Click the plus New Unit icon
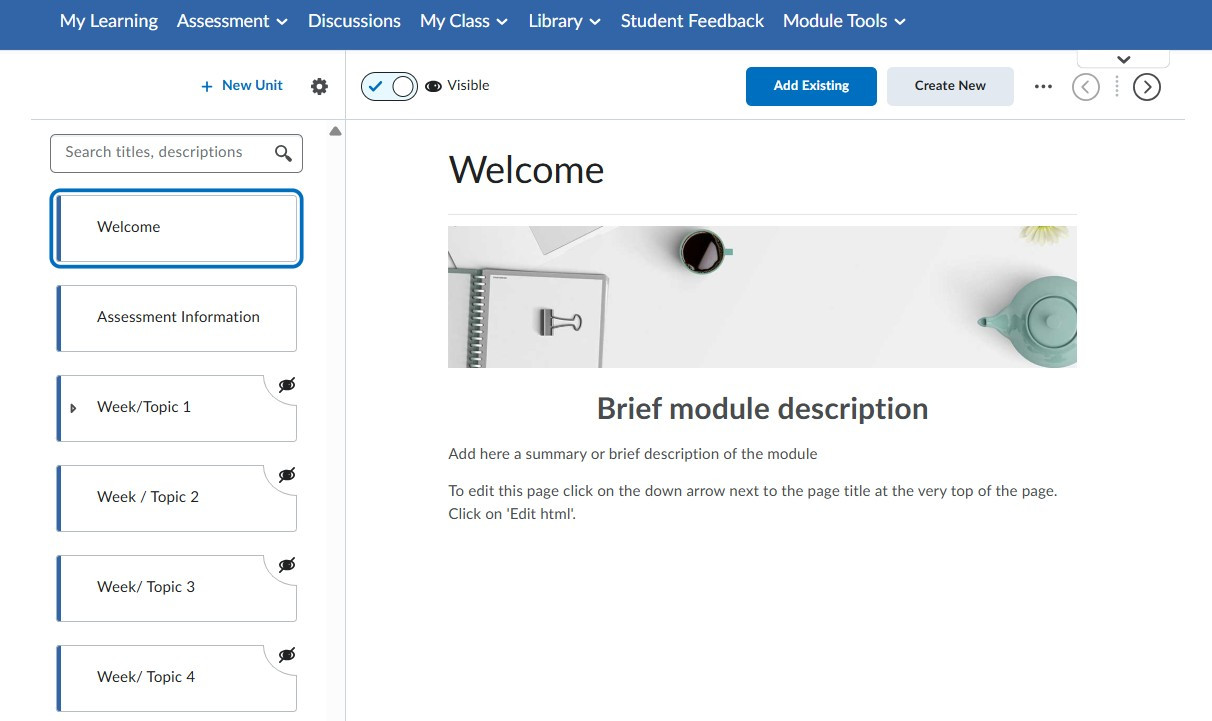 tap(207, 87)
